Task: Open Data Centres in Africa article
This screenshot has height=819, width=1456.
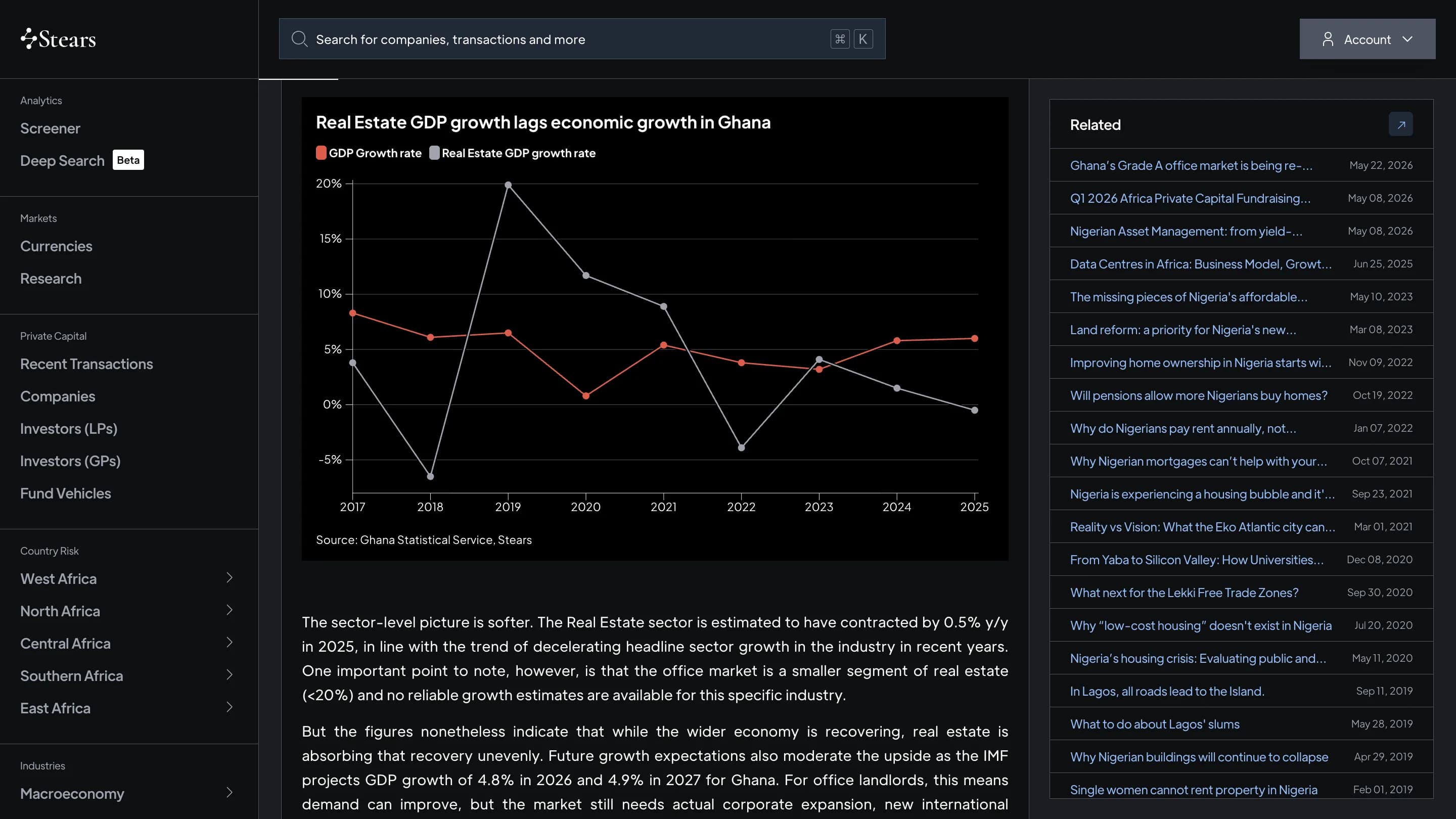Action: pyautogui.click(x=1201, y=264)
